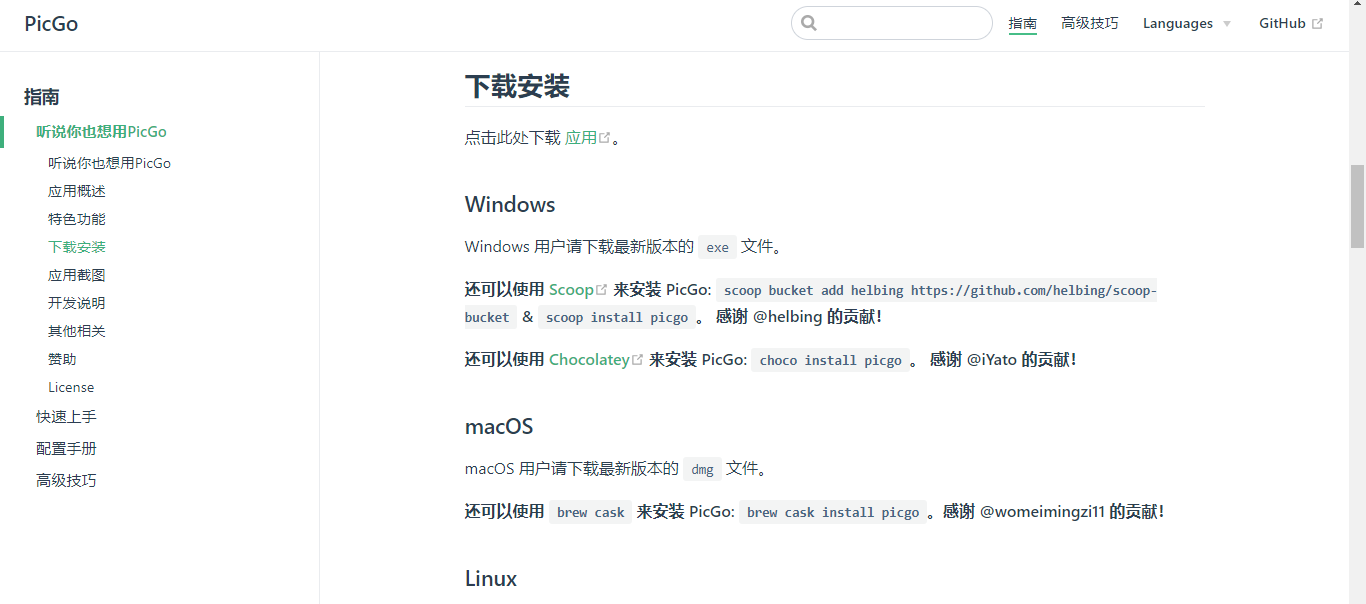Viewport: 1366px width, 604px height.
Task: Click the scoop install picgo code
Action: click(617, 318)
